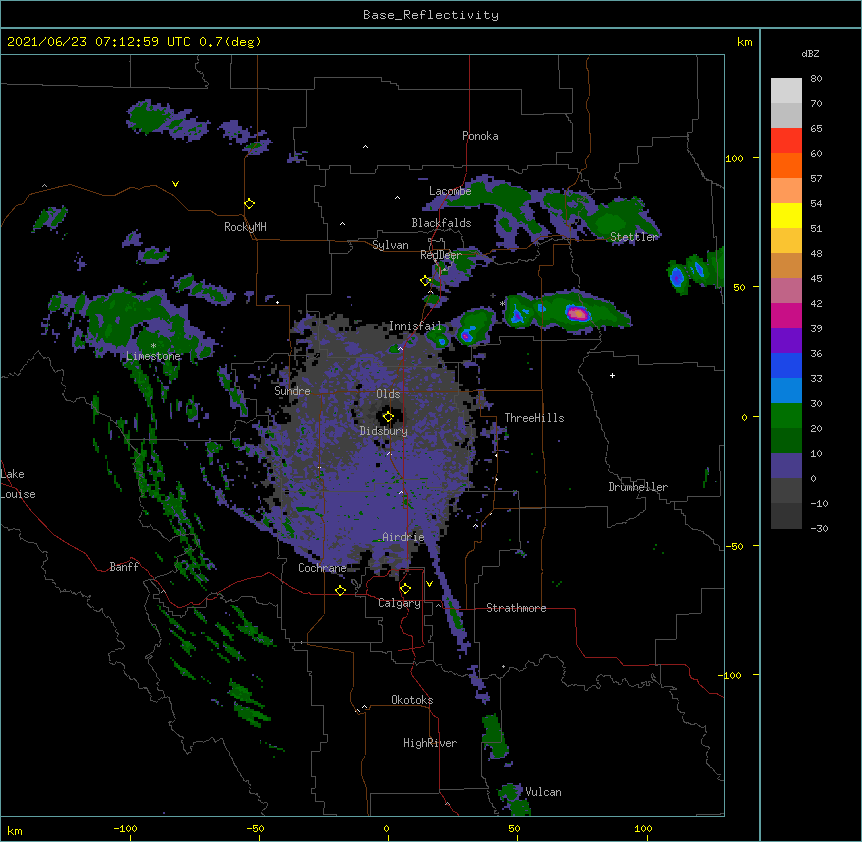Select the yellow V marker east of Calgary
The image size is (862, 842).
(429, 584)
